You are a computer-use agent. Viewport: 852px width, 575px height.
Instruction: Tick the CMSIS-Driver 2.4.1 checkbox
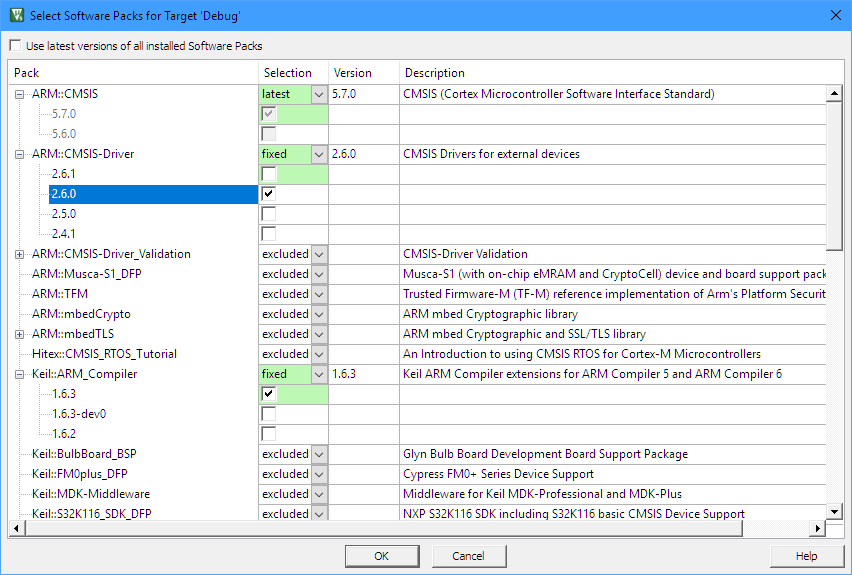pos(268,234)
